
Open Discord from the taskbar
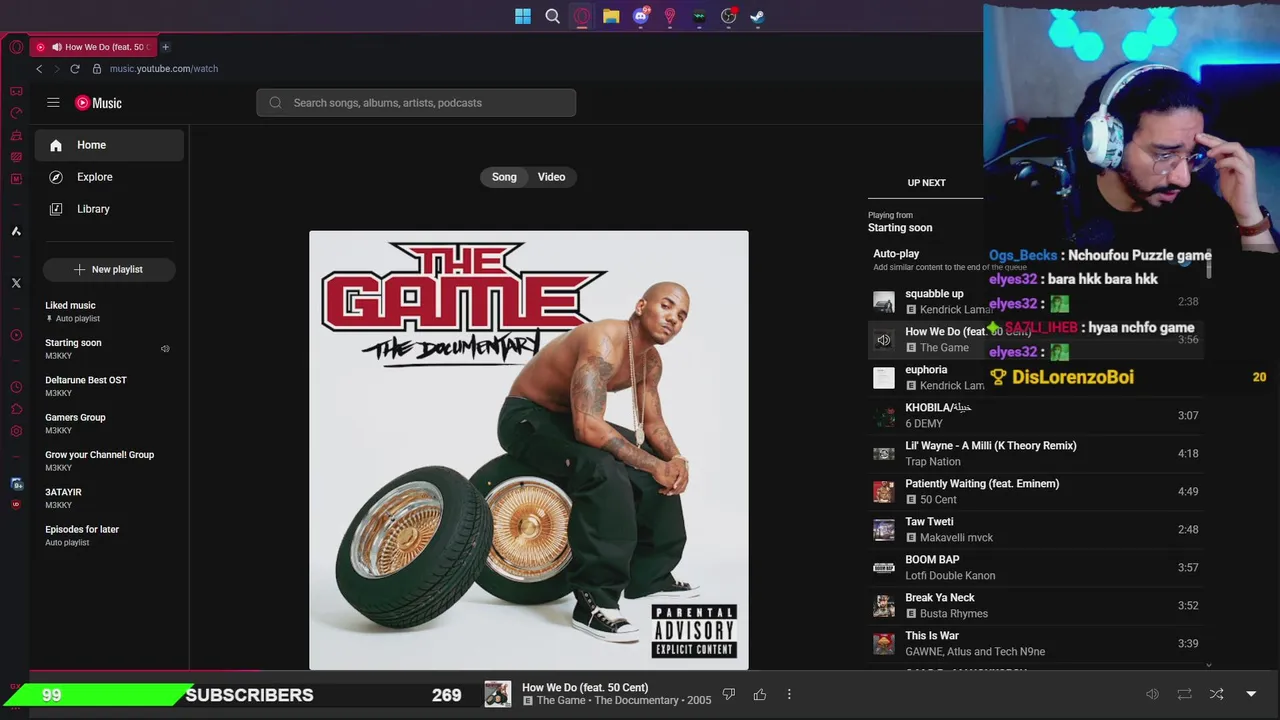[641, 16]
